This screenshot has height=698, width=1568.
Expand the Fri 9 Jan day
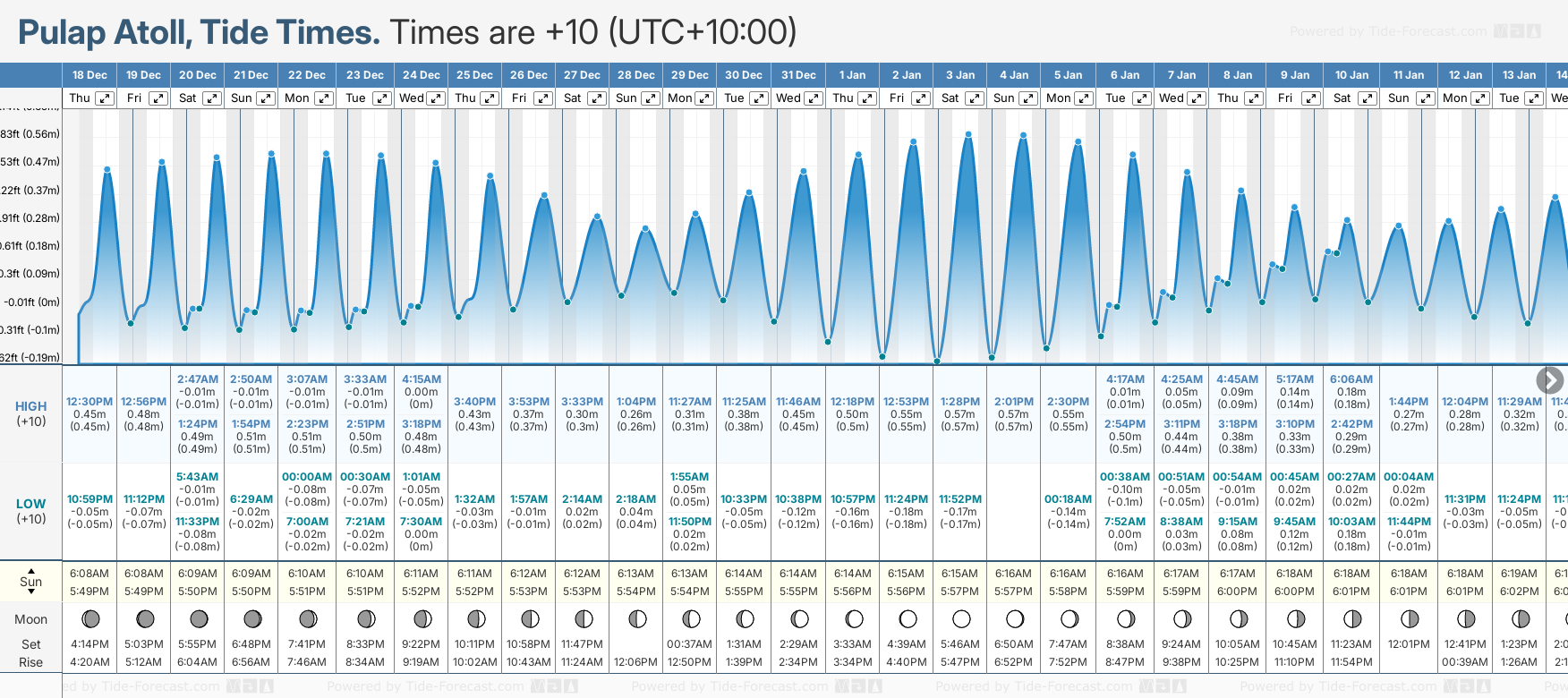pyautogui.click(x=1310, y=98)
